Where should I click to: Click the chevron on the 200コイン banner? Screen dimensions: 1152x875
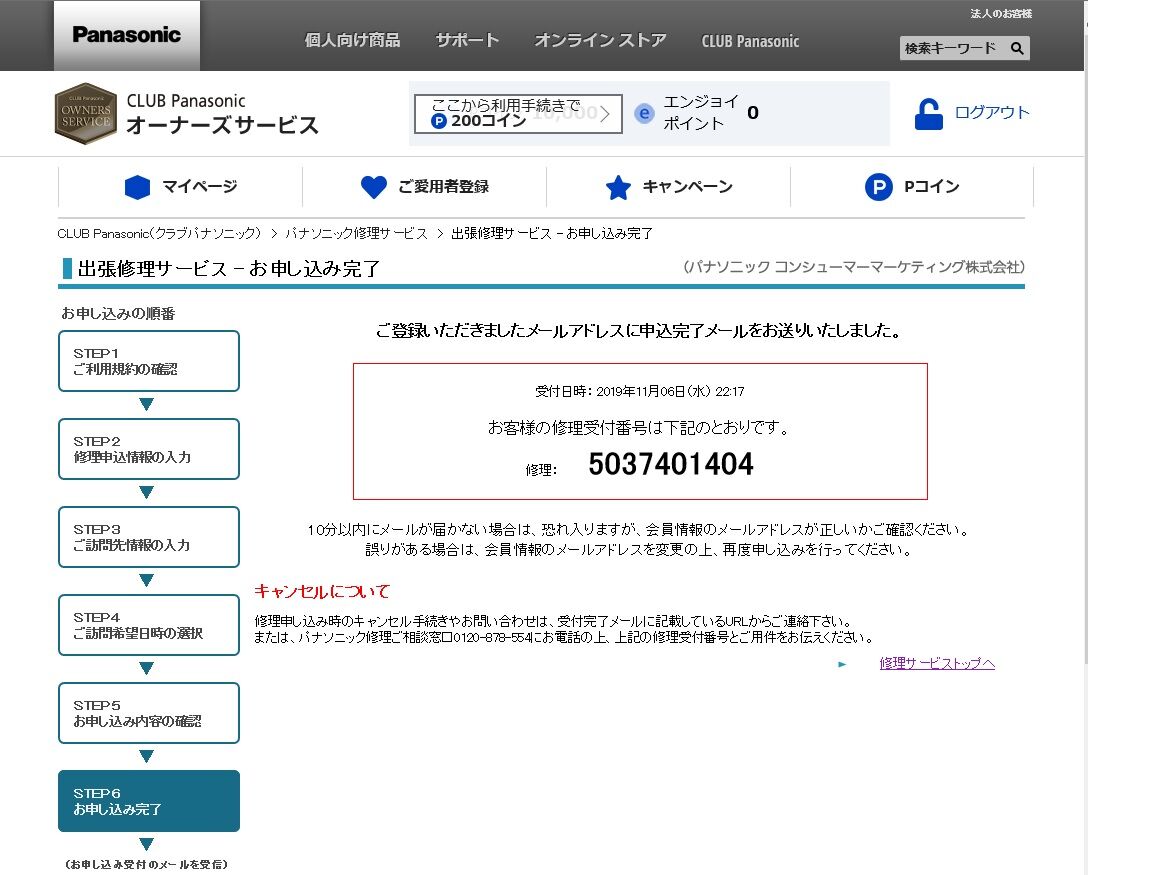coord(604,114)
